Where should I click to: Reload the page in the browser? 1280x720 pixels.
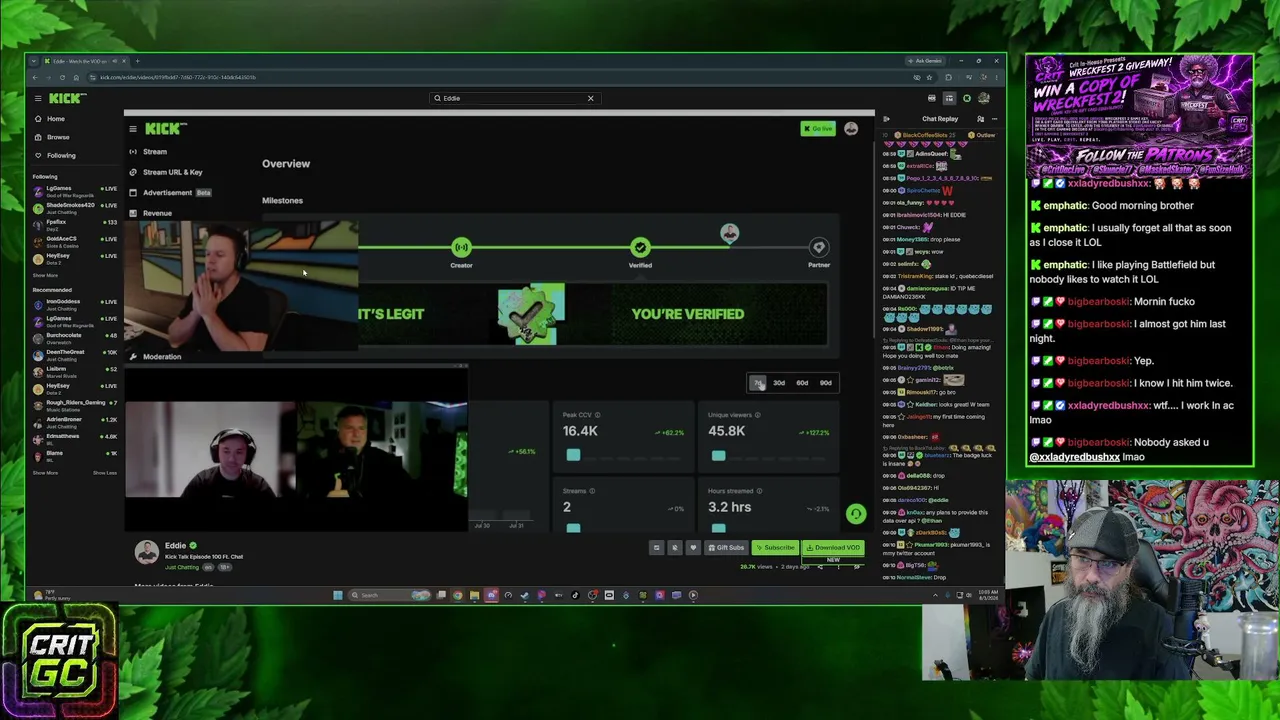tap(62, 77)
